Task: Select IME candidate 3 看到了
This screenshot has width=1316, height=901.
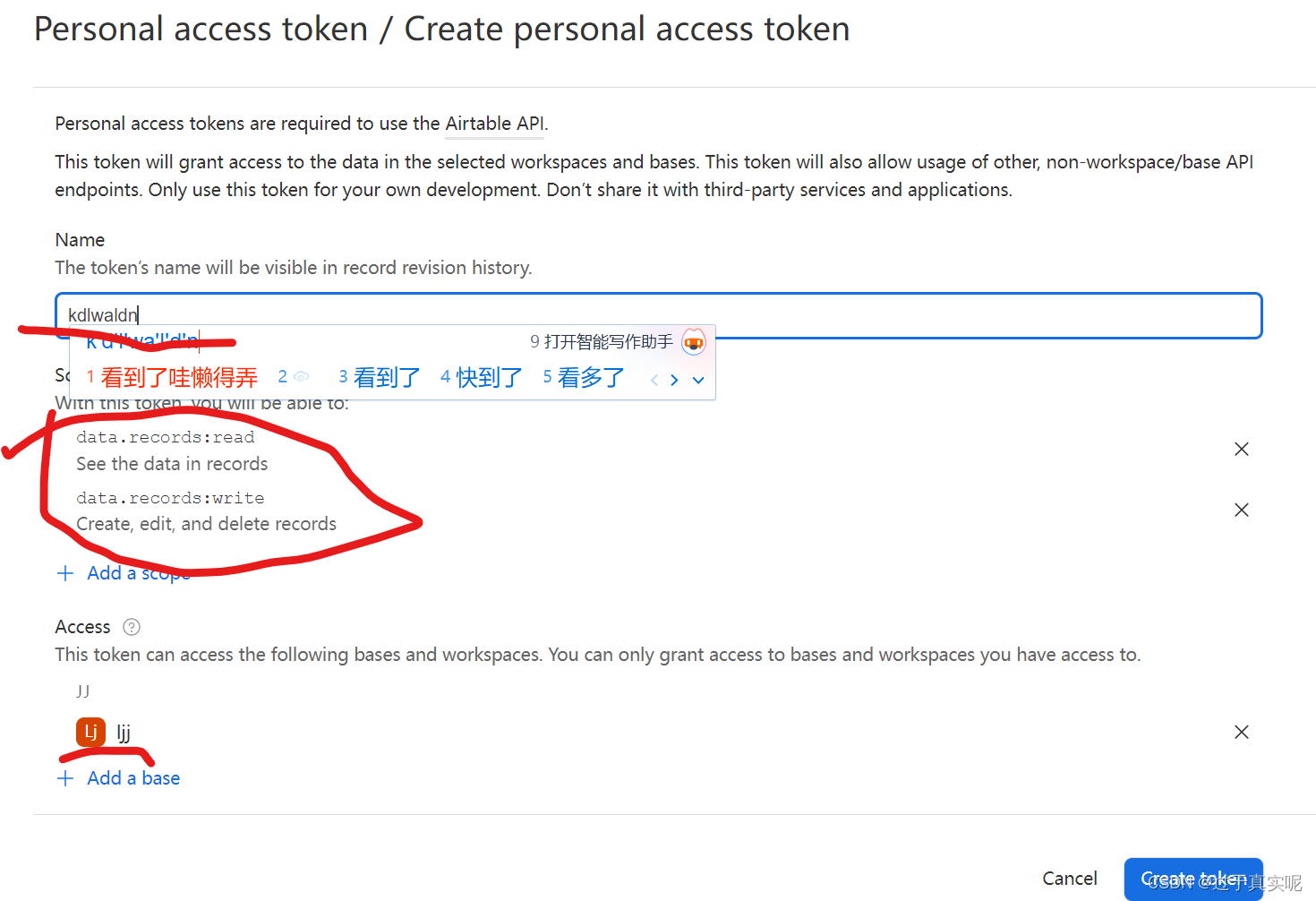Action: coord(380,377)
